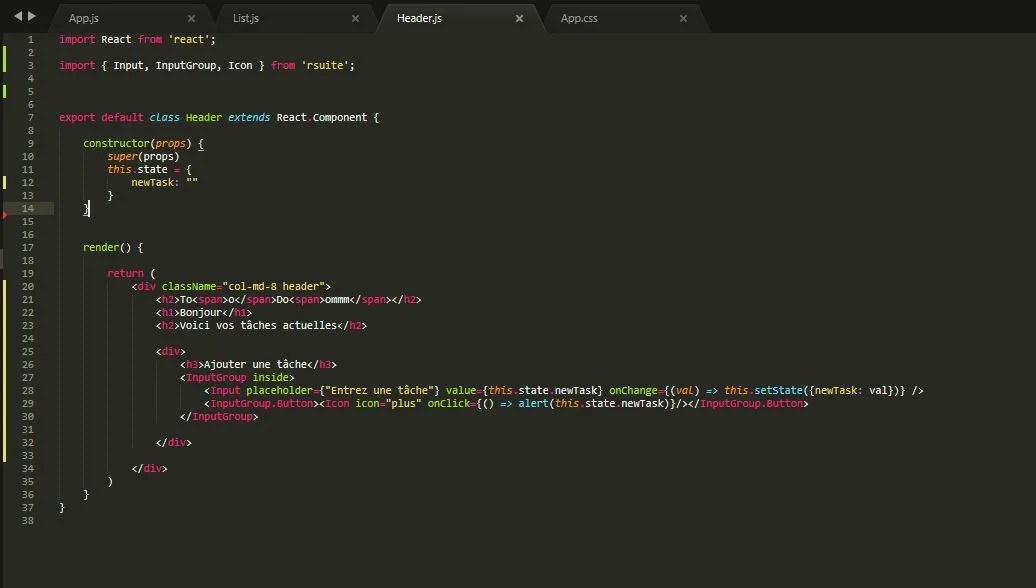This screenshot has height=588, width=1036.
Task: Open the App.css tab
Action: pos(579,18)
